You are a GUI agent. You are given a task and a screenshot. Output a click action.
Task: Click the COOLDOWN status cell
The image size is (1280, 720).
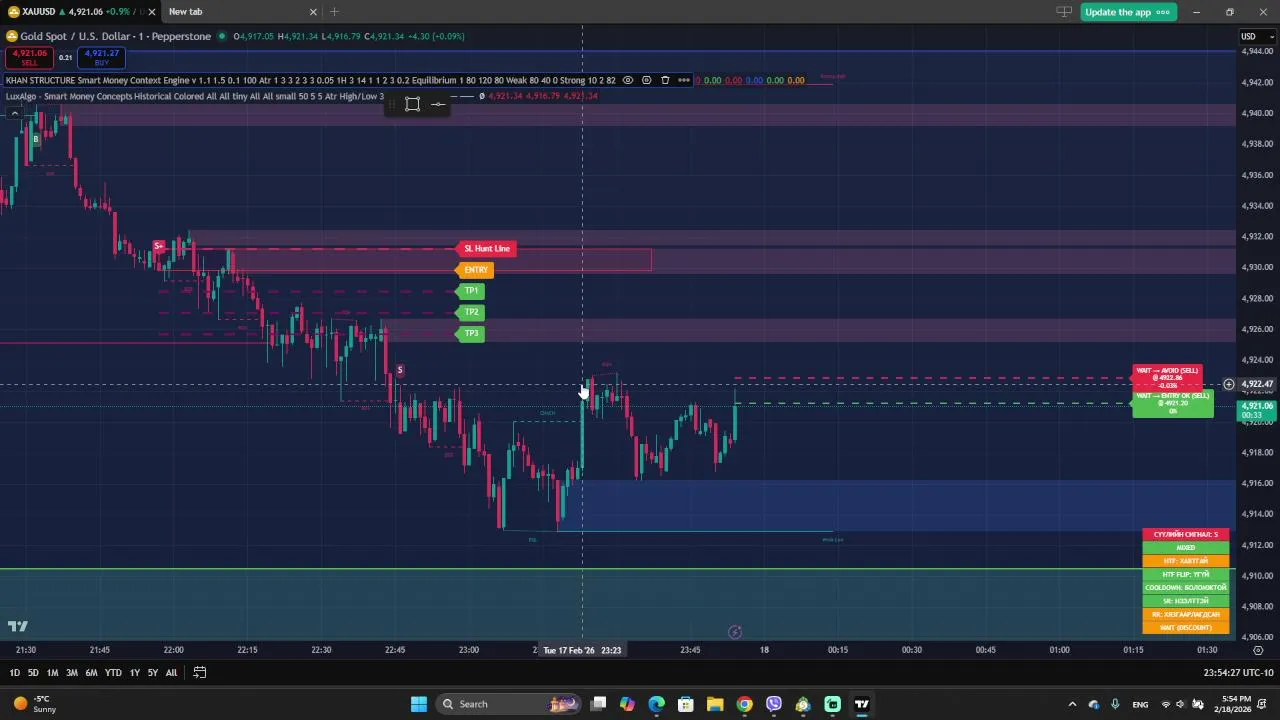point(1186,588)
